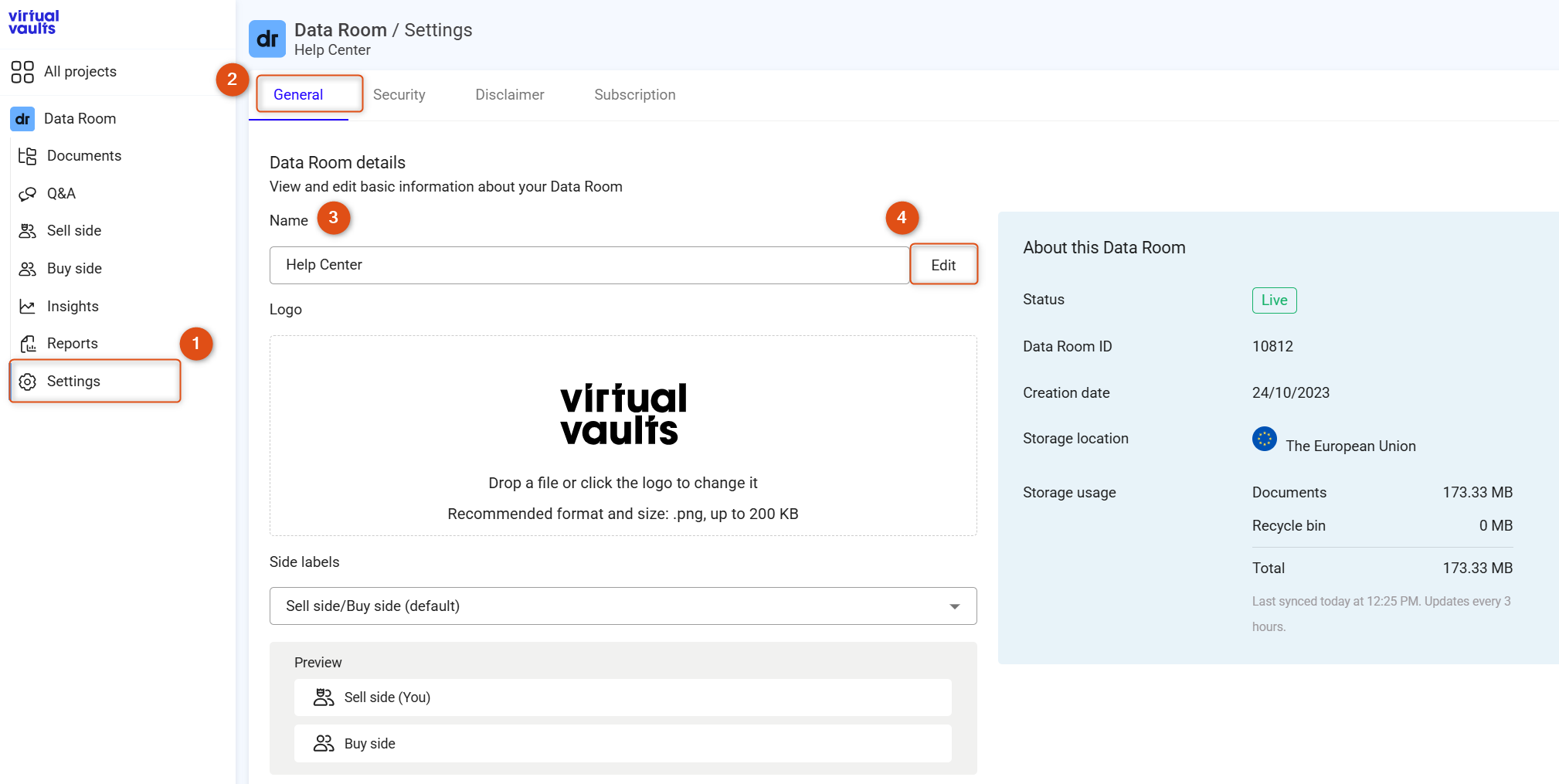Expand side labels using the dropdown arrow
The height and width of the screenshot is (784, 1559).
(x=955, y=606)
